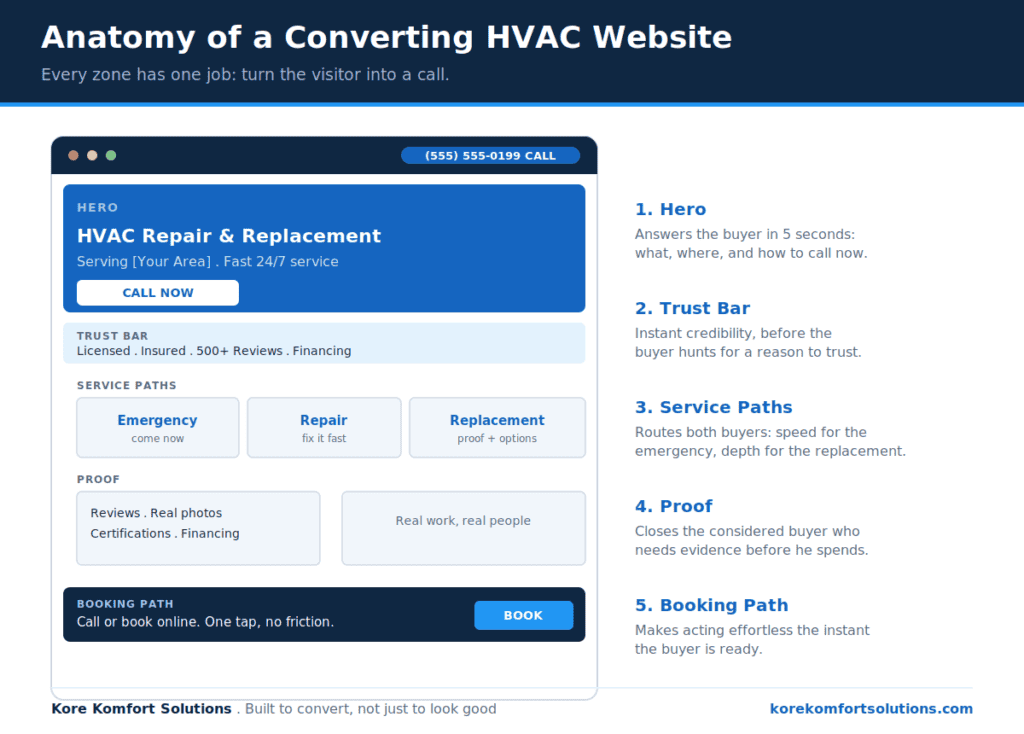Open the Emergency service path card
The image size is (1024, 734).
[x=157, y=428]
